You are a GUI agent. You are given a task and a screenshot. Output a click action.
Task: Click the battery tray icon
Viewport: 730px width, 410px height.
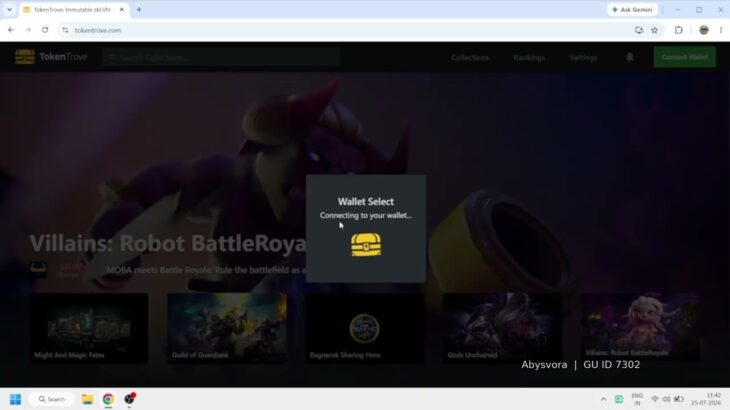click(679, 399)
